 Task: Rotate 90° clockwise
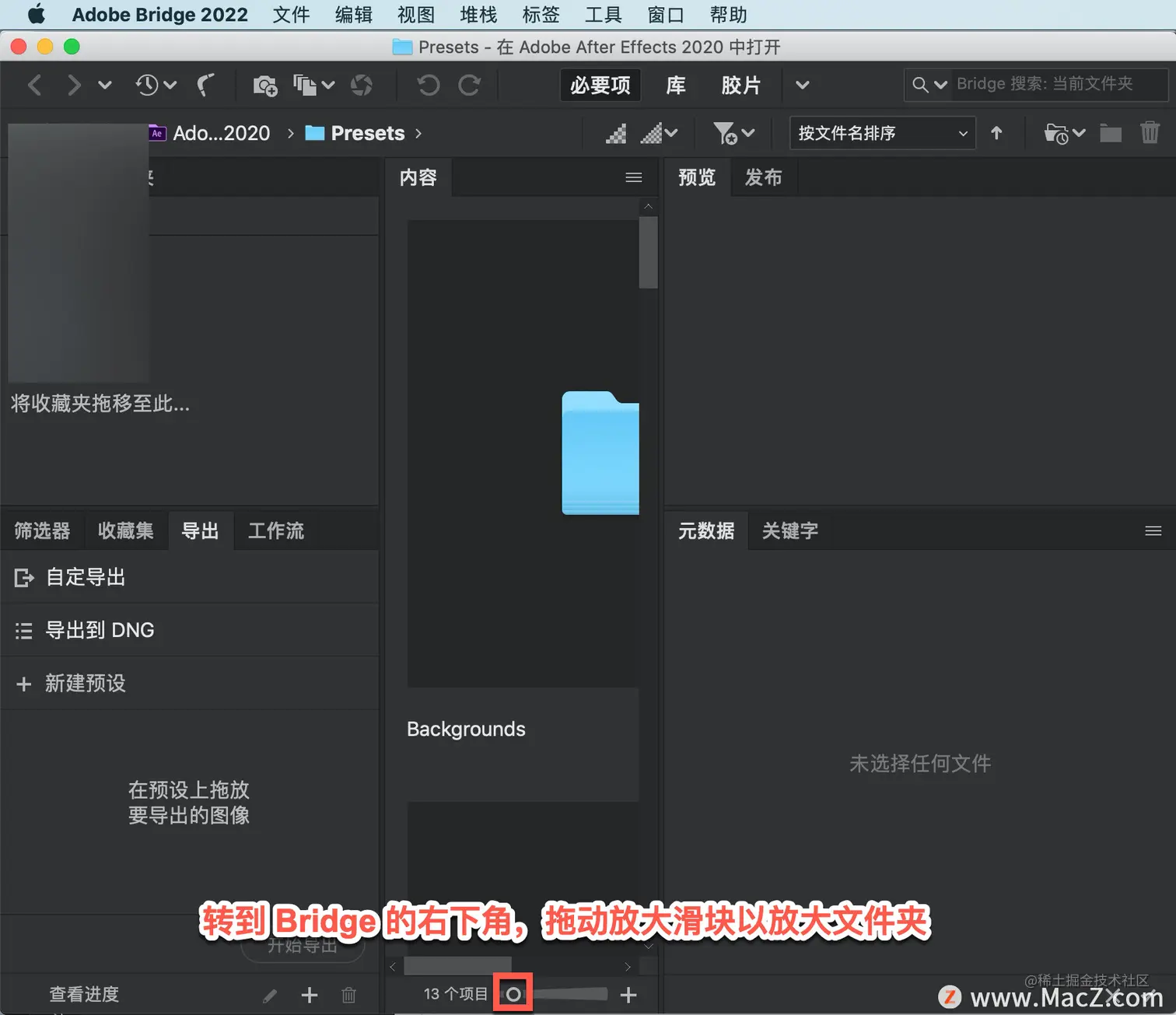click(469, 85)
